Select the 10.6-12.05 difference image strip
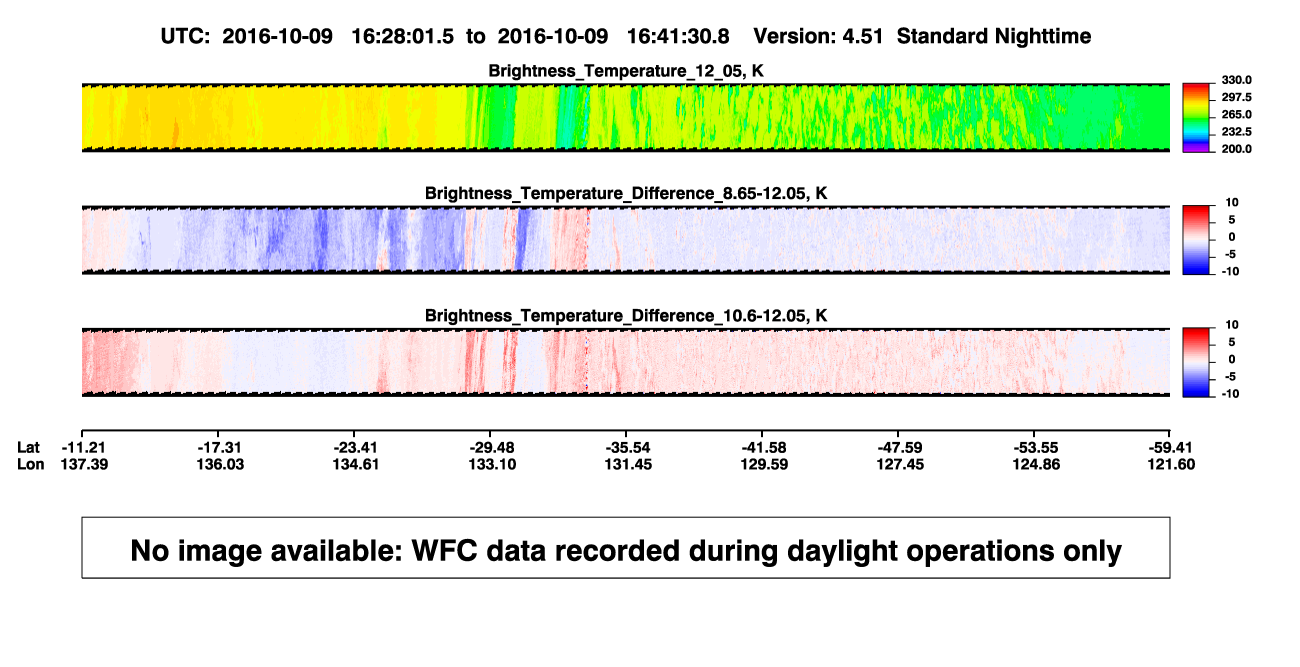 click(625, 362)
